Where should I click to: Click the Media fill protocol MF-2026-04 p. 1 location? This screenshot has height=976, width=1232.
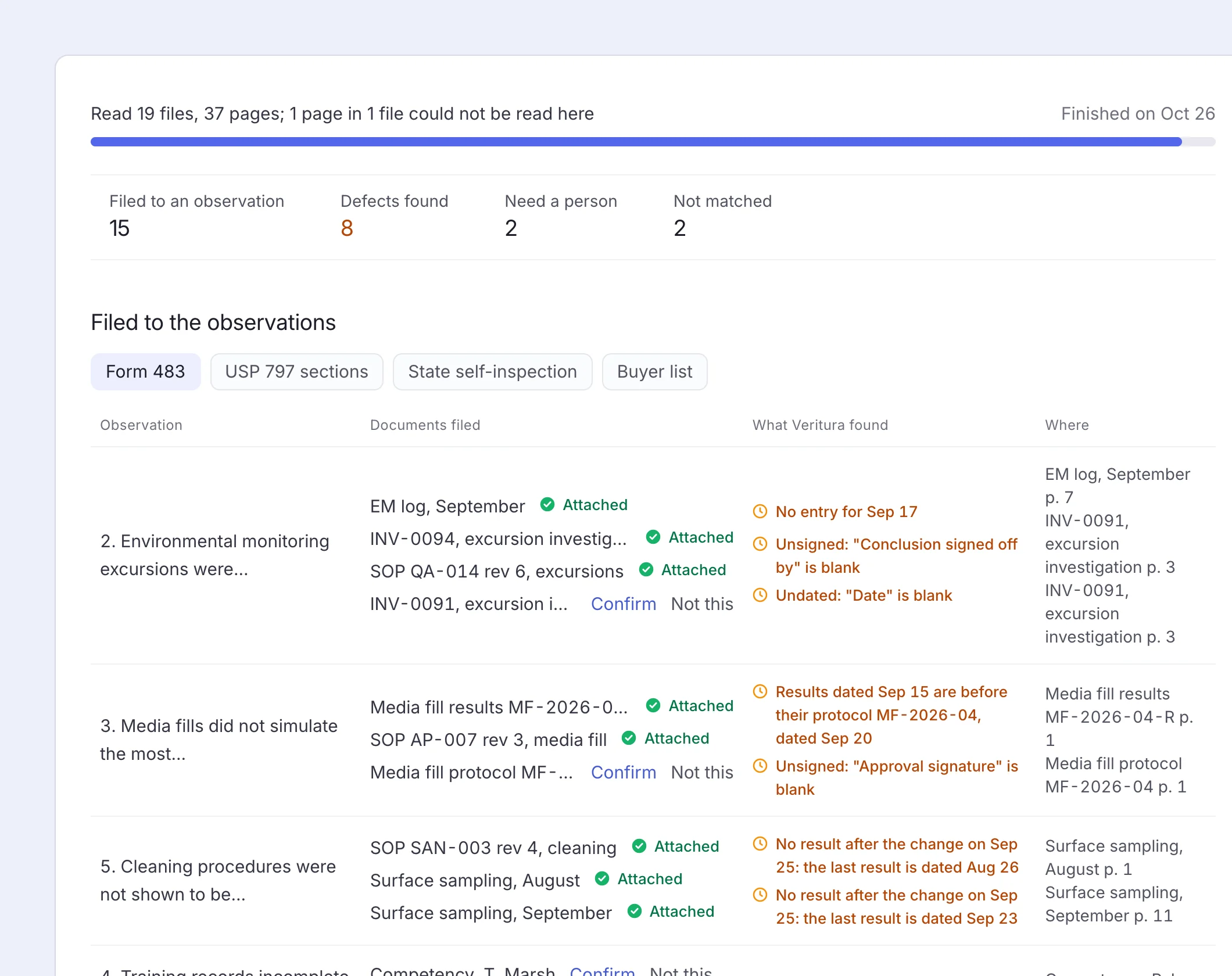click(1115, 775)
